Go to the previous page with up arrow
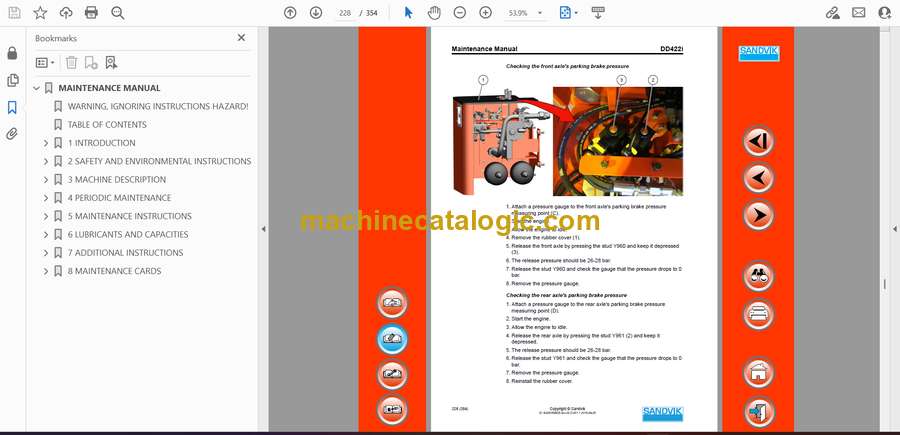Screen dimensions: 900x435 pyautogui.click(x=290, y=13)
